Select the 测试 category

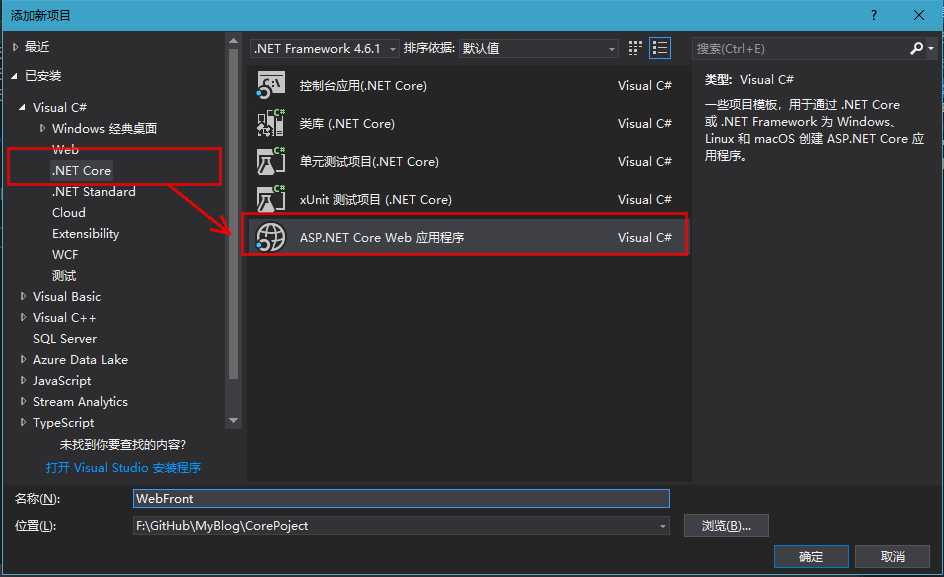click(64, 276)
